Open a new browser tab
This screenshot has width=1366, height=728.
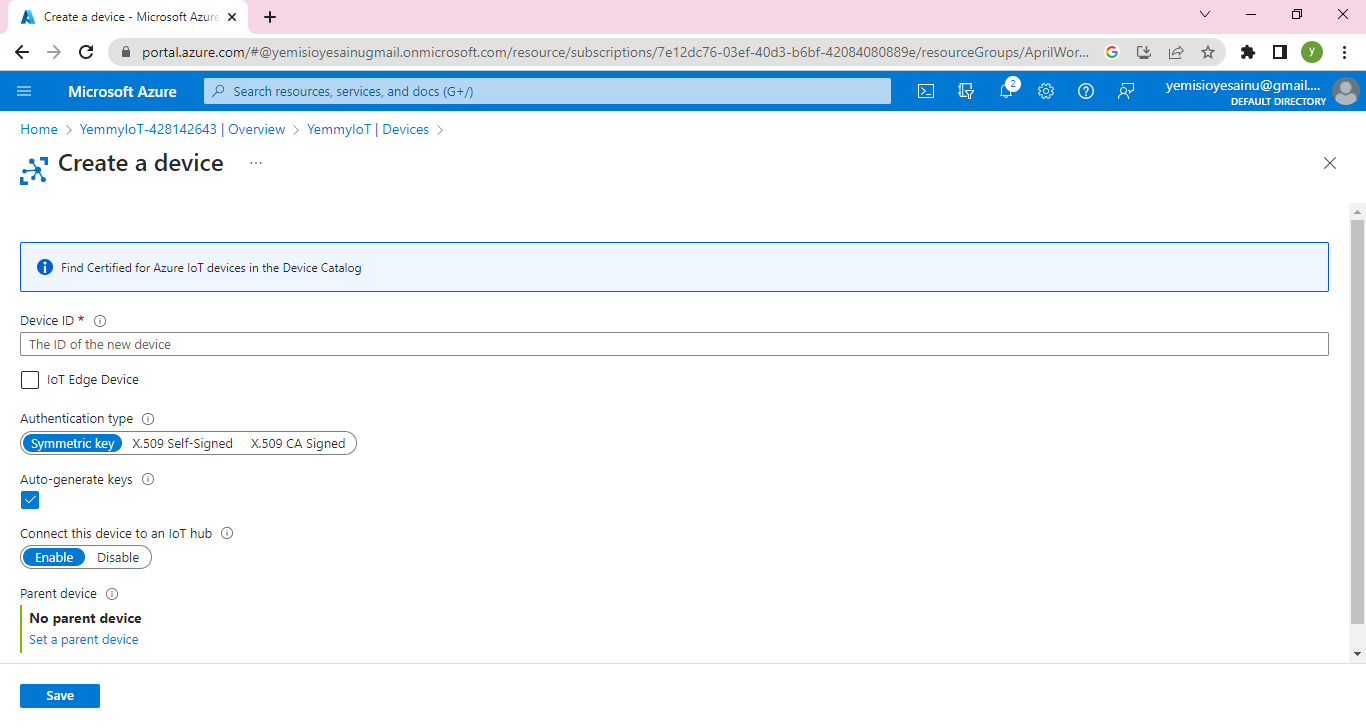[270, 17]
